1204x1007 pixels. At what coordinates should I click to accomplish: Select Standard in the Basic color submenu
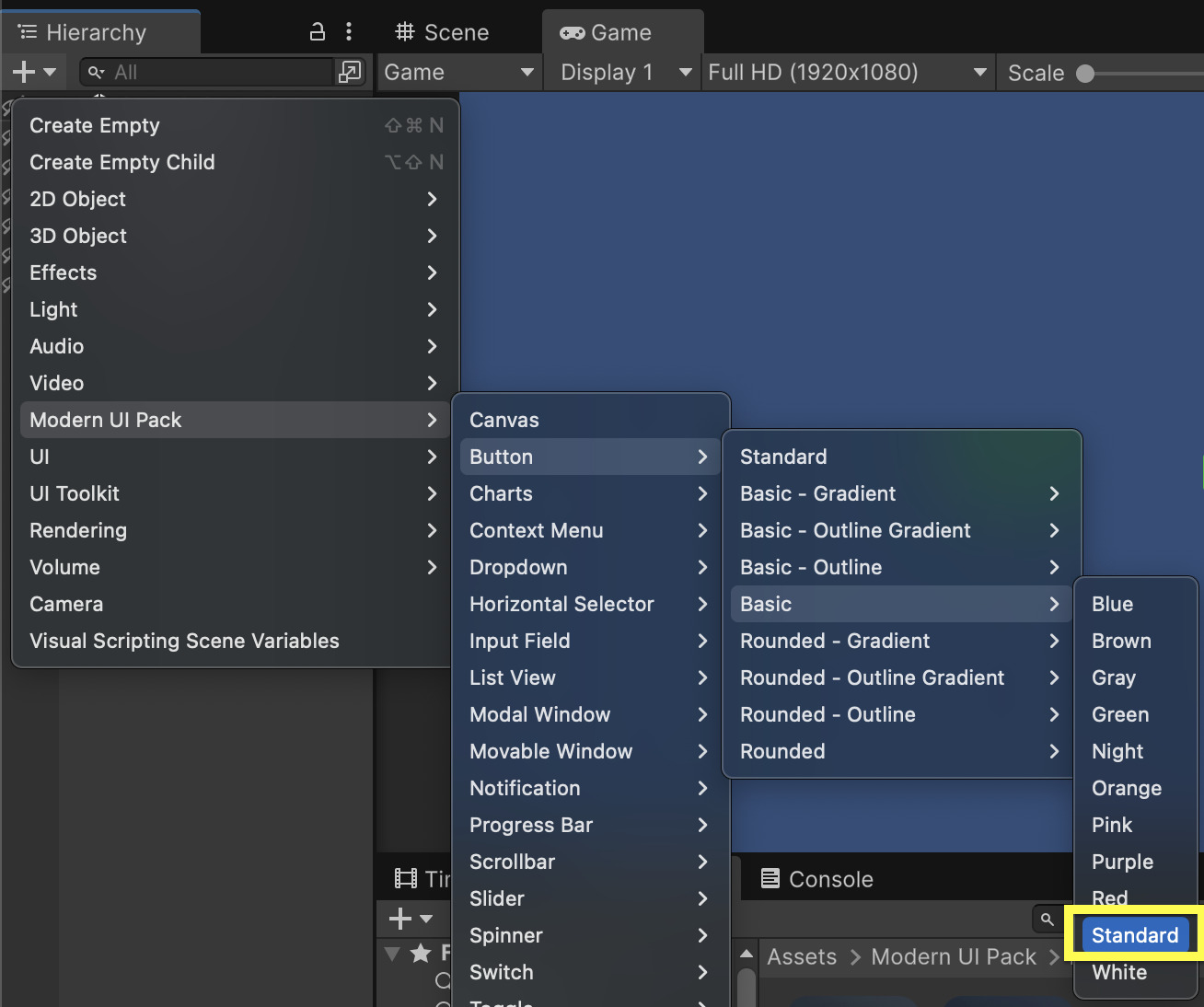pyautogui.click(x=1135, y=935)
